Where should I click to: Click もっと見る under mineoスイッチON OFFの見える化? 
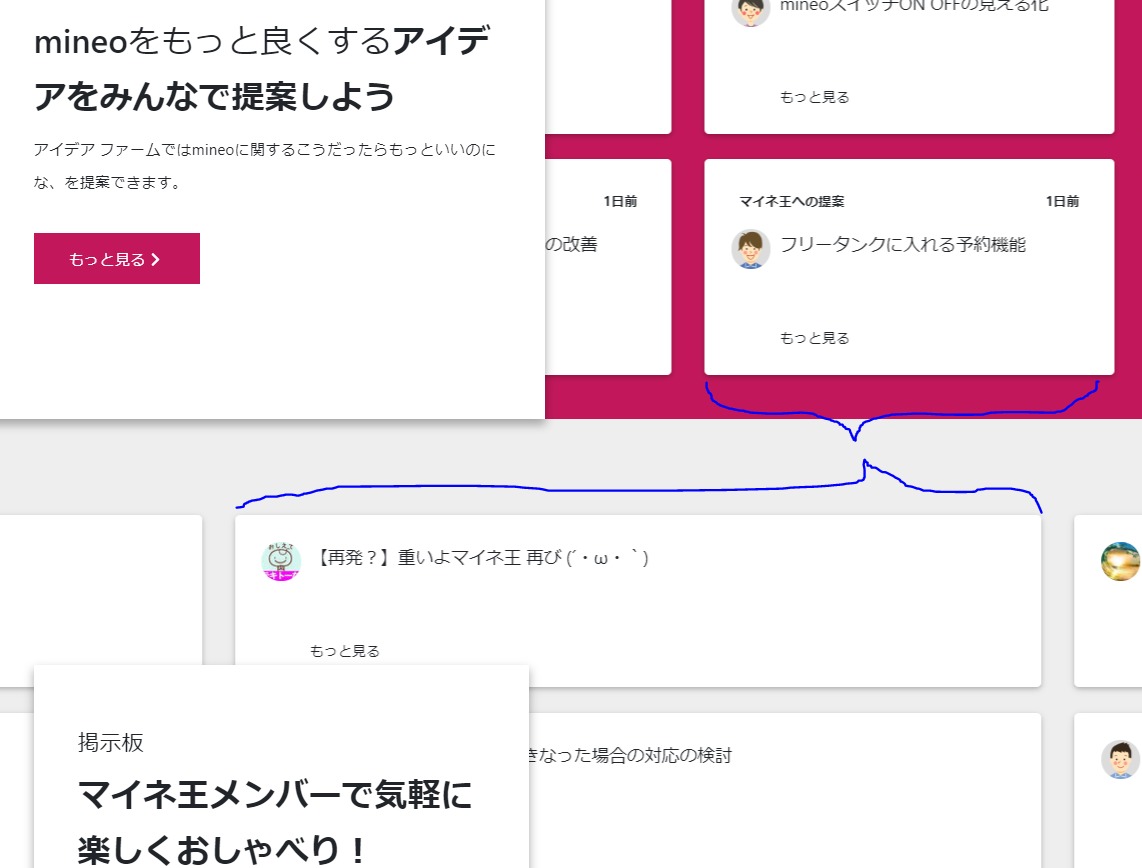coord(814,97)
